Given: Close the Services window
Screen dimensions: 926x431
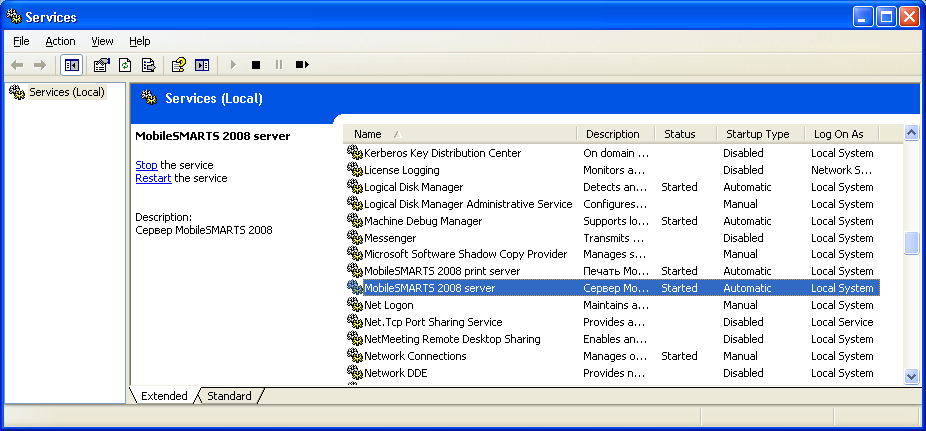Looking at the screenshot, I should tap(909, 17).
